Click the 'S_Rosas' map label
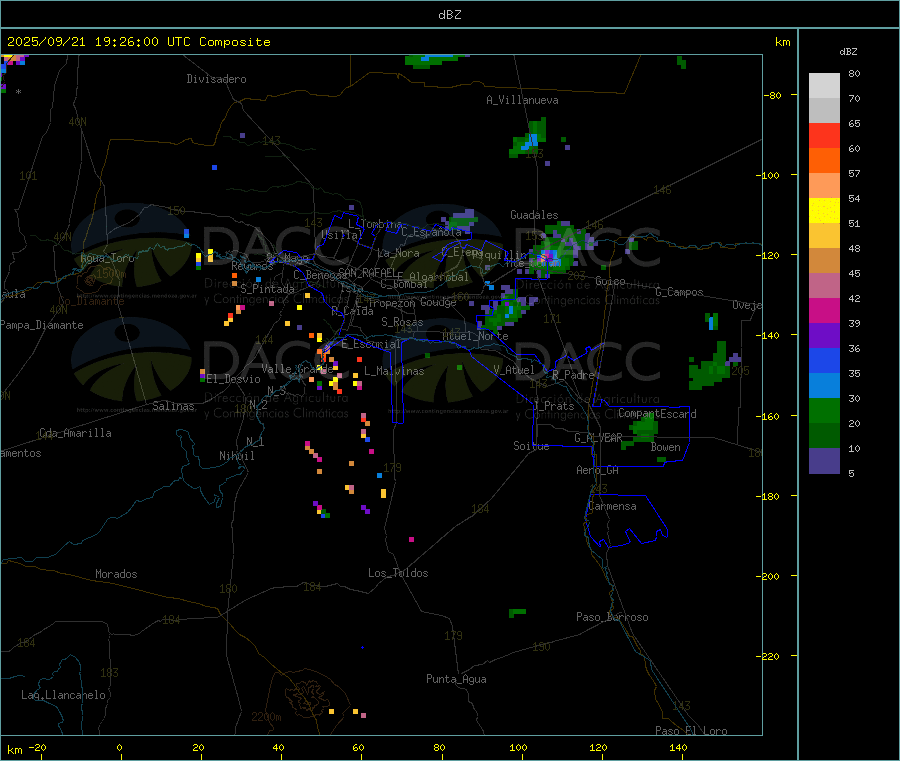 tap(402, 322)
